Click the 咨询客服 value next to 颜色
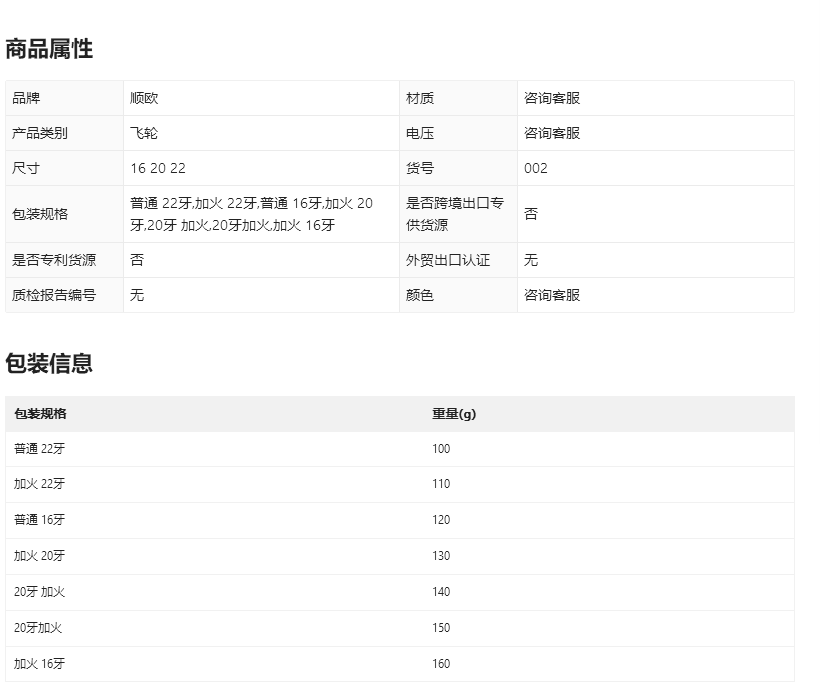This screenshot has width=820, height=683. pos(552,295)
